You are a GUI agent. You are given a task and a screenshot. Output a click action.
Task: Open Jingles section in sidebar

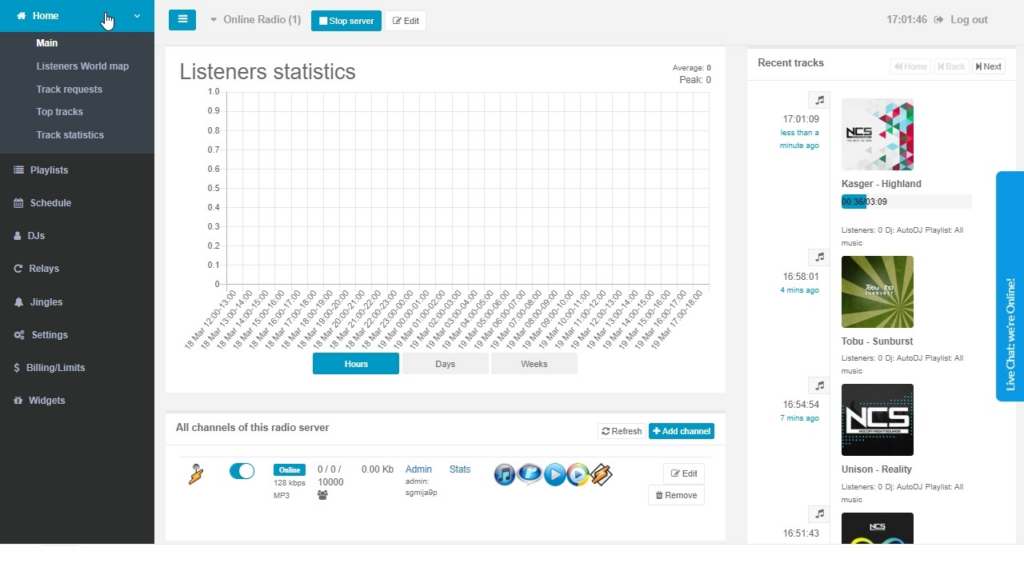click(46, 302)
